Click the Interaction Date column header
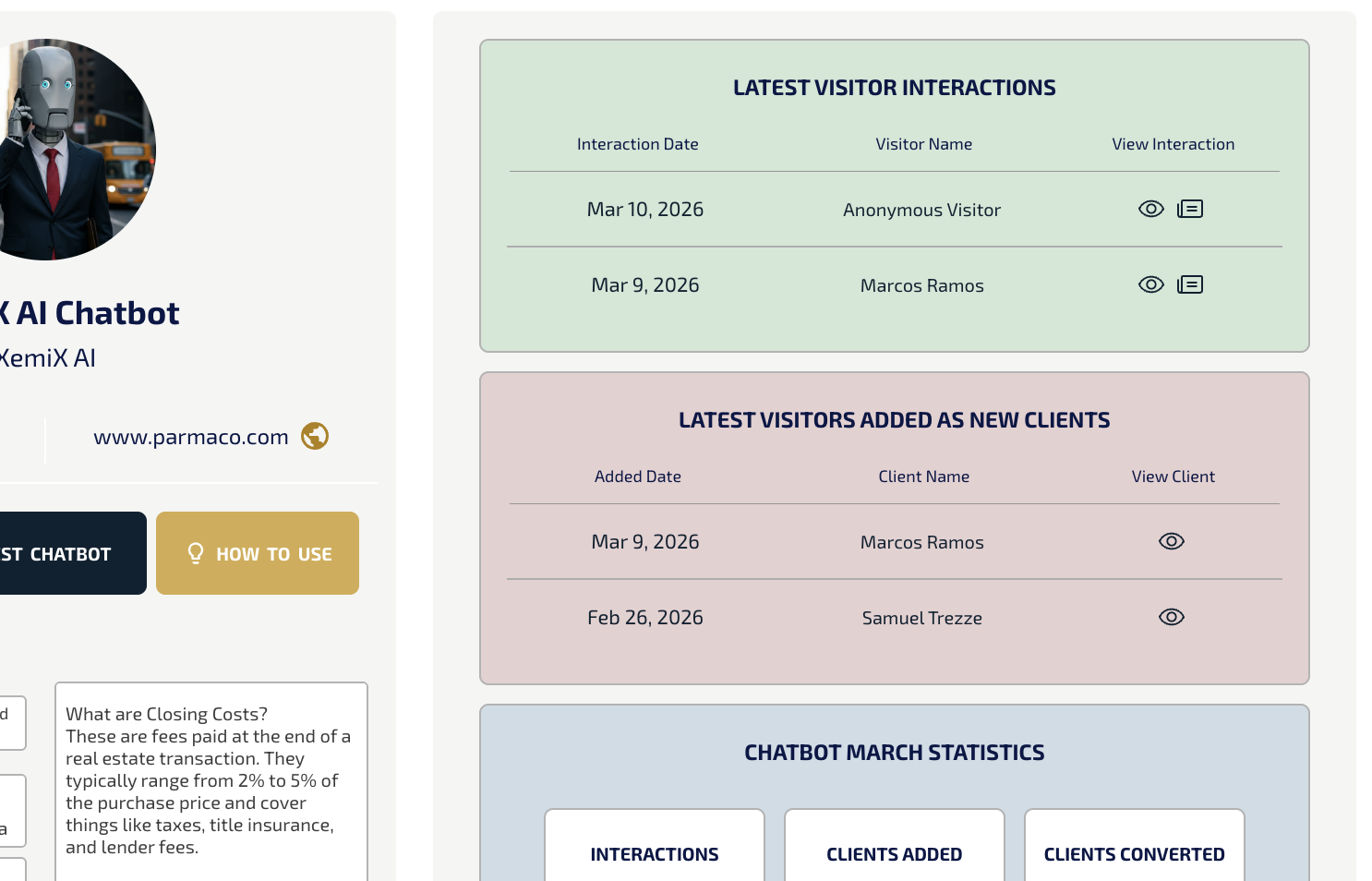Image resolution: width=1372 pixels, height=881 pixels. point(637,144)
